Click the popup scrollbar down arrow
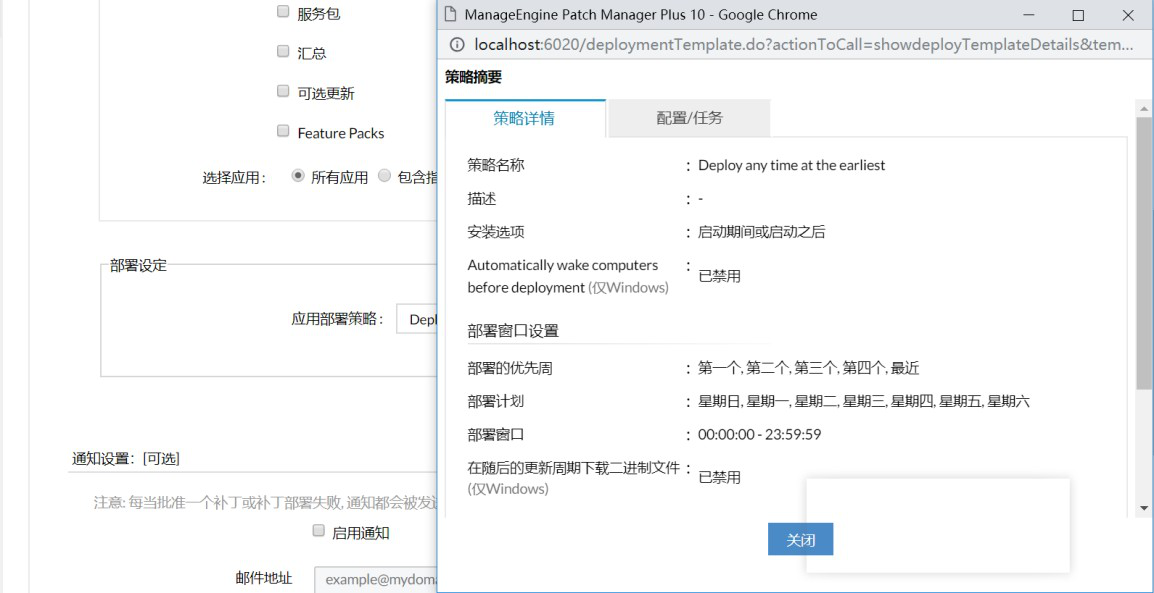Screen dimensions: 1154x593 [1144, 508]
